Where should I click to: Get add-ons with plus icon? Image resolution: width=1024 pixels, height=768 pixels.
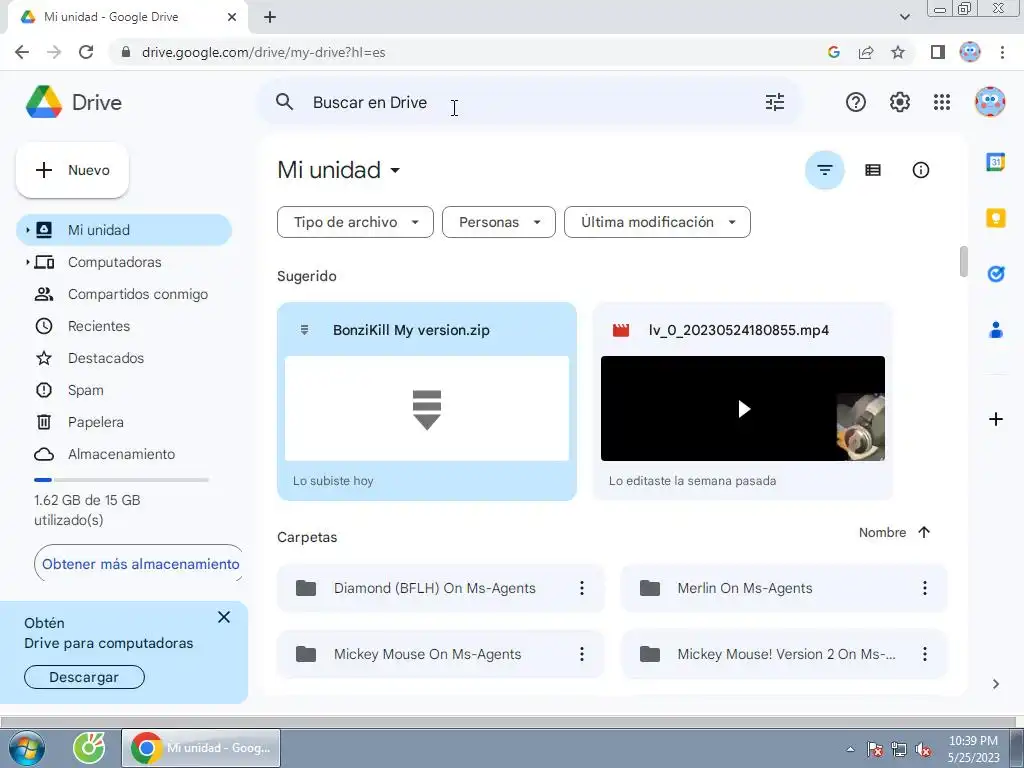point(995,419)
